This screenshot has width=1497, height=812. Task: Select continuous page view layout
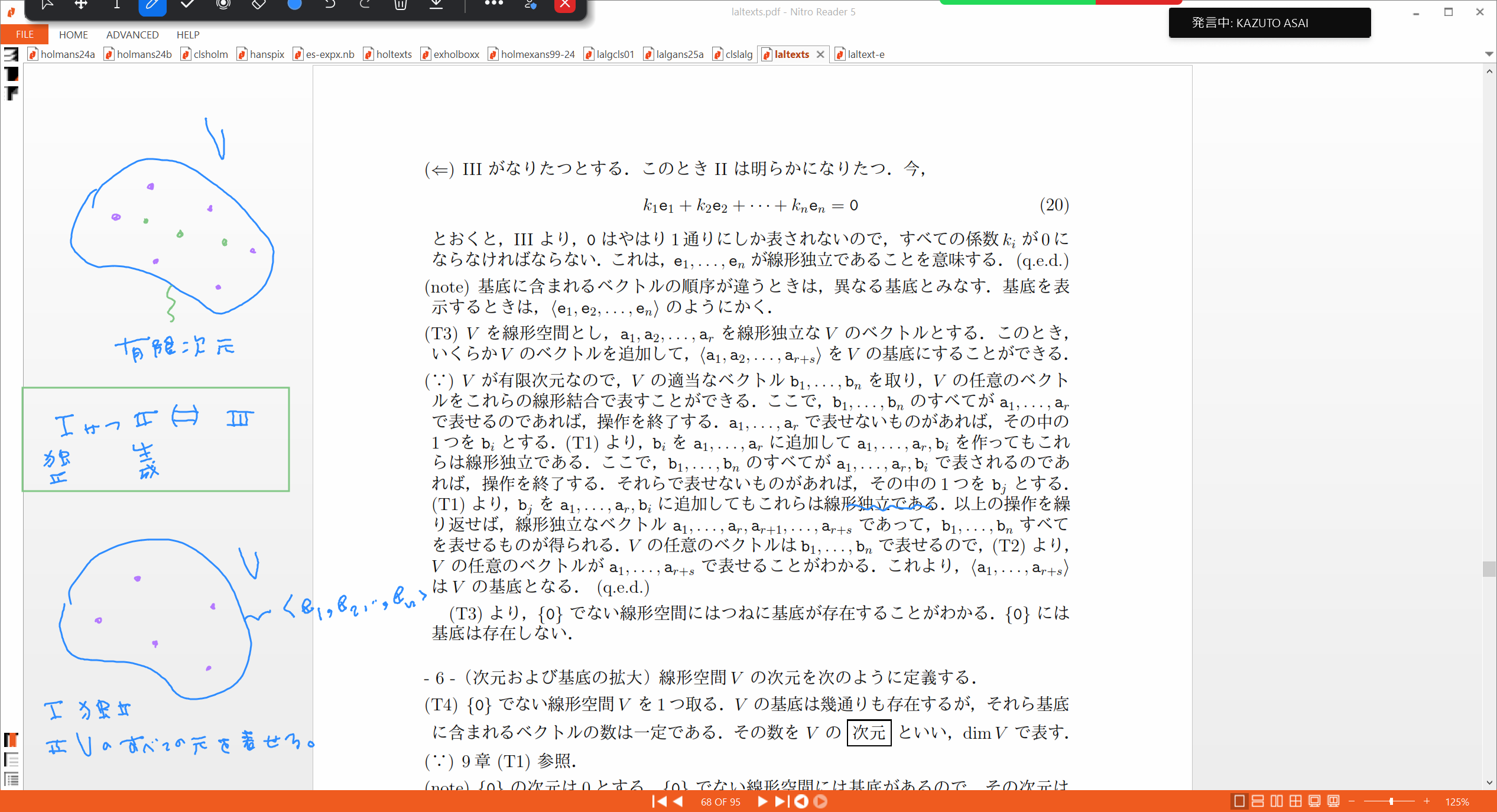1258,801
